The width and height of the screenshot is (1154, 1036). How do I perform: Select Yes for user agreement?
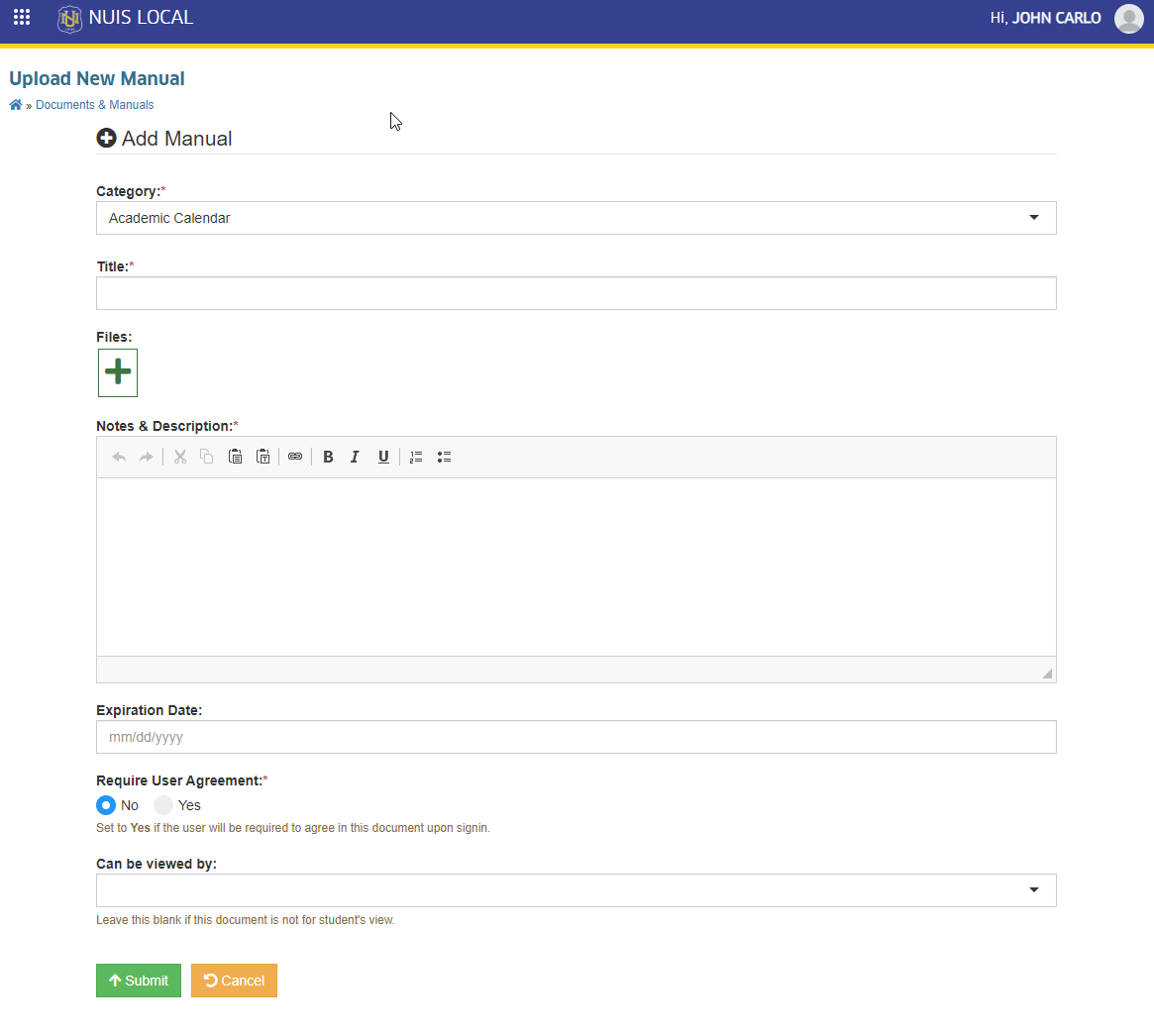pos(163,805)
